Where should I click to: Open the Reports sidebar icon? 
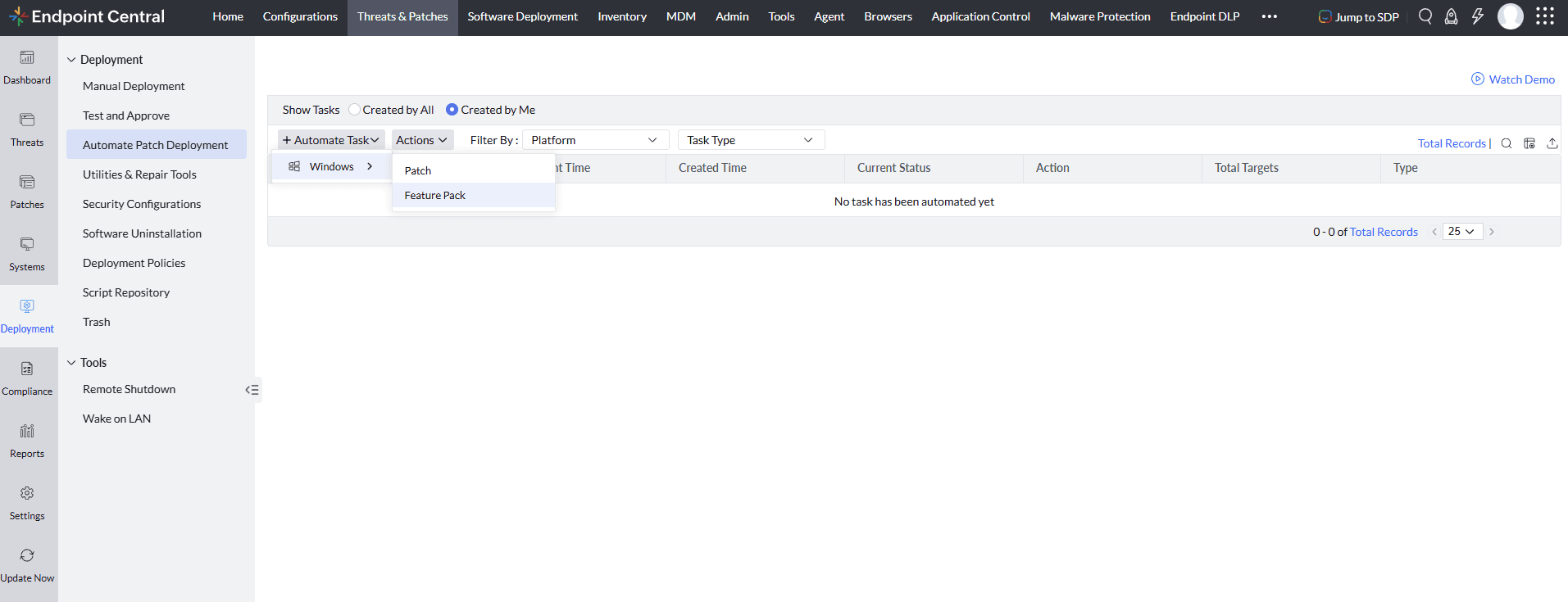27,431
